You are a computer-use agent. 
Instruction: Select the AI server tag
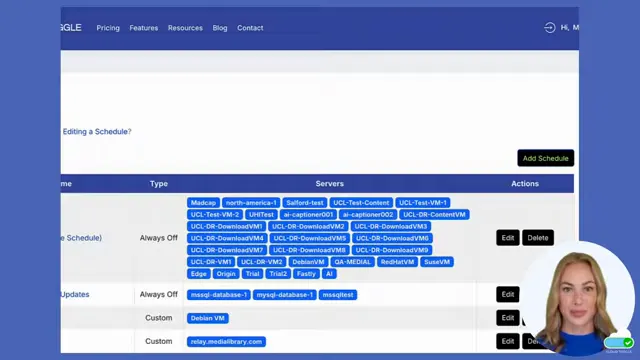[x=329, y=274]
